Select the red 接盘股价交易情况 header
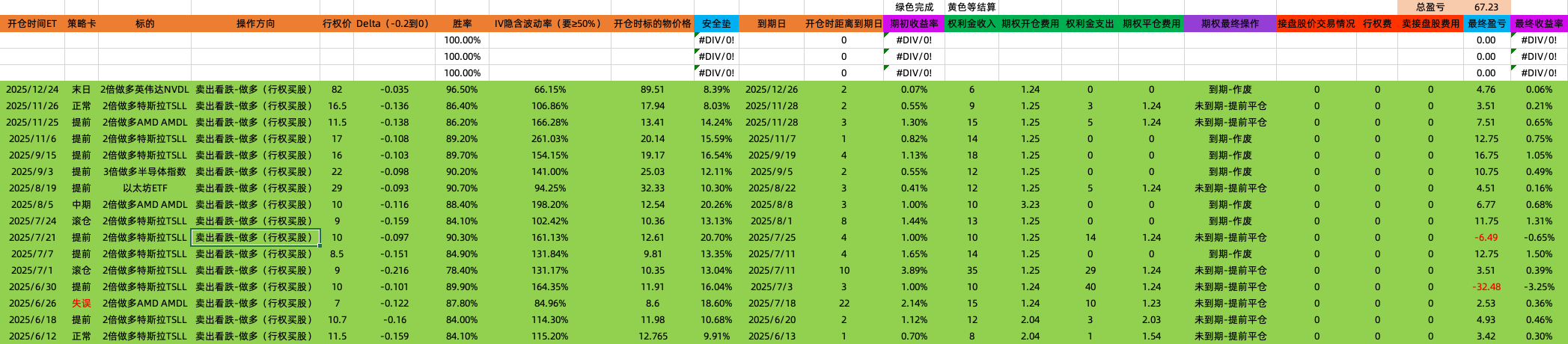1568x344 pixels. point(1316,24)
